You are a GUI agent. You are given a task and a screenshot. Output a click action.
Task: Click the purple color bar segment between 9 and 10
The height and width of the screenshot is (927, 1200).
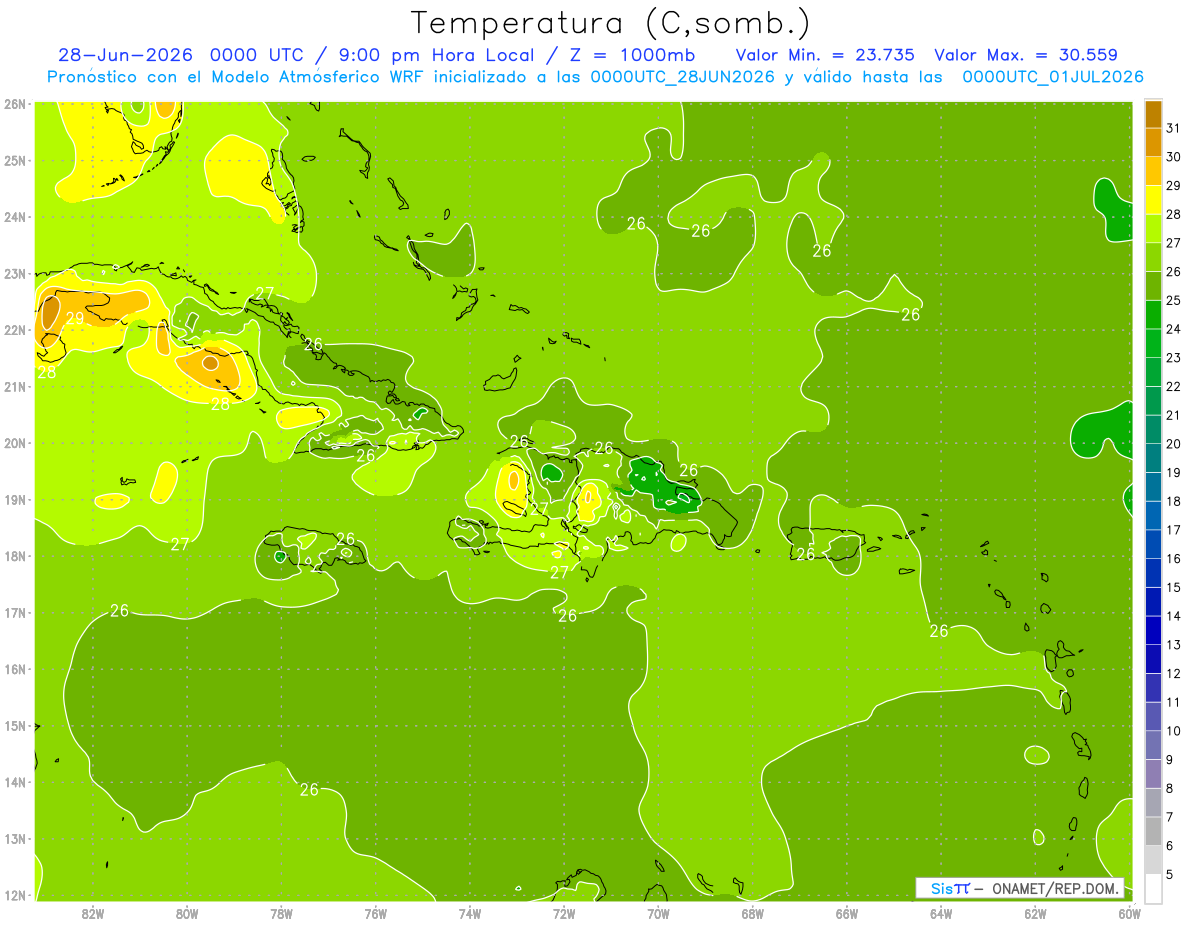click(1153, 745)
